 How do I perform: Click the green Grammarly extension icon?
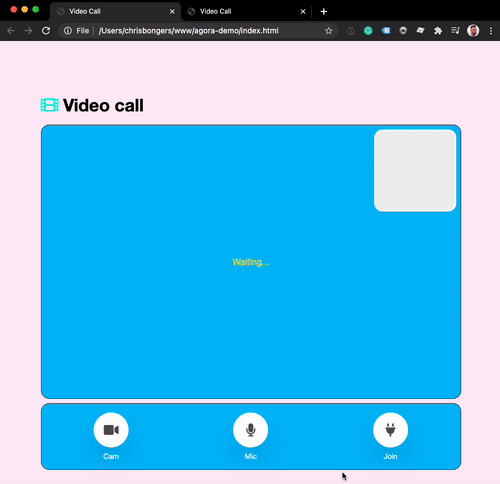pyautogui.click(x=368, y=31)
